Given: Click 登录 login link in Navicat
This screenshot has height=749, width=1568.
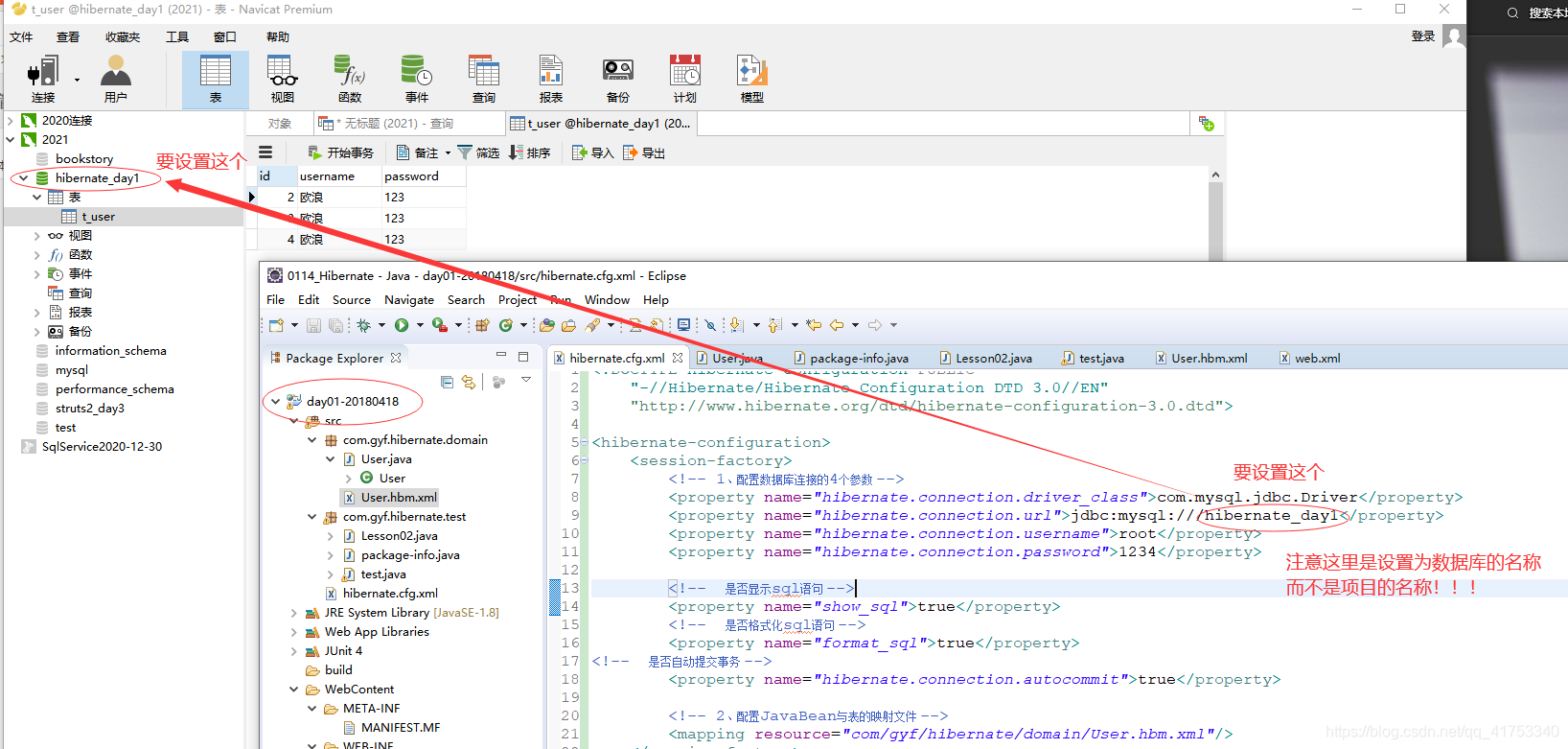Looking at the screenshot, I should 1423,36.
